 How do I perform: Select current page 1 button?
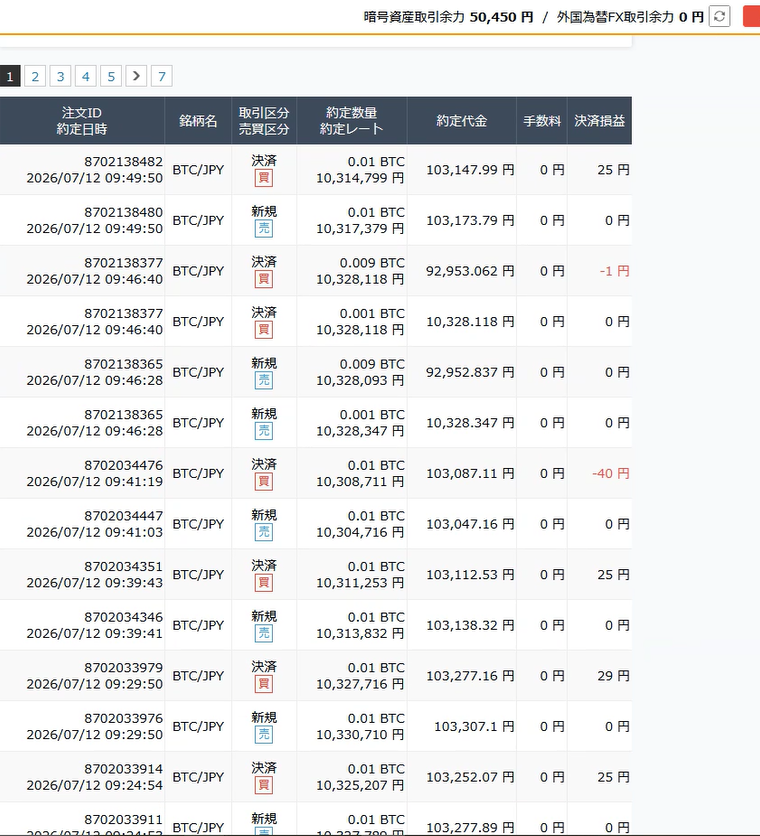point(10,76)
